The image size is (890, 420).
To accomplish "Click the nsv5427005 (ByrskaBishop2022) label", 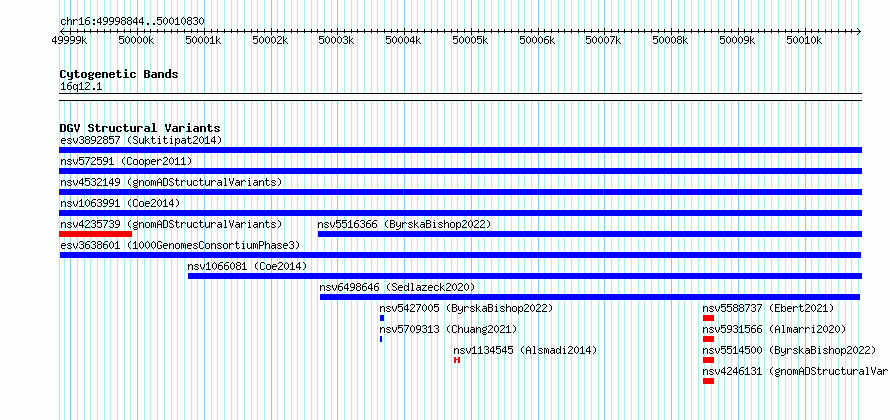I will point(466,308).
